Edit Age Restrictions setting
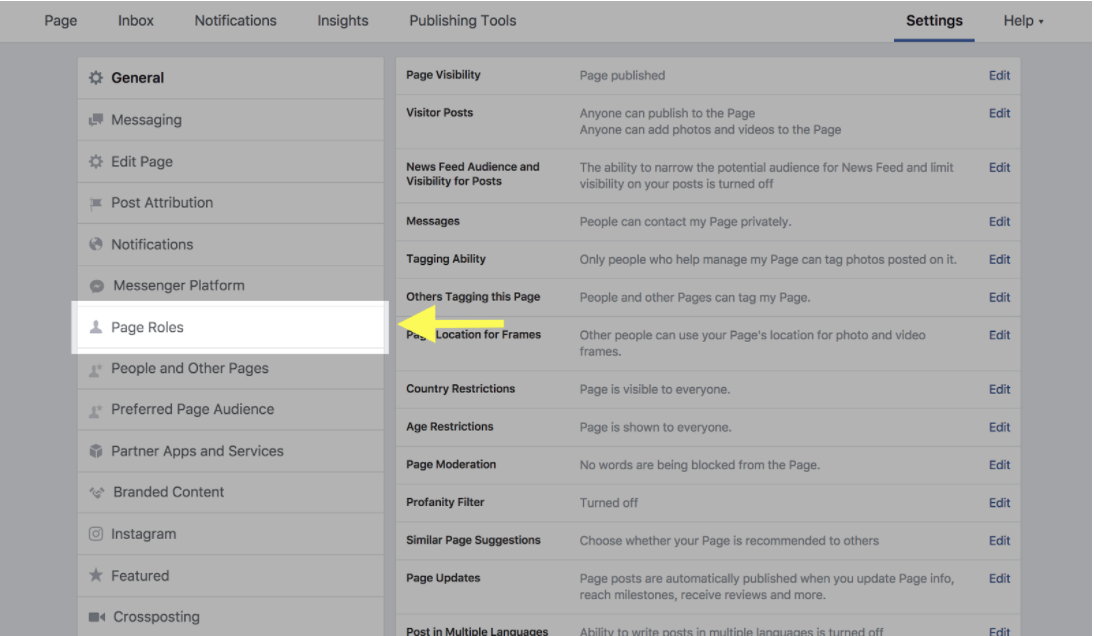 click(999, 427)
